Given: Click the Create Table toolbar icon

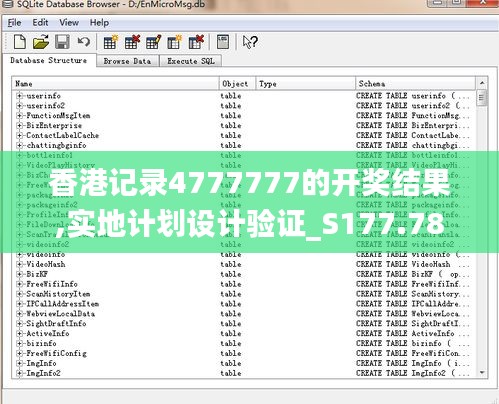Looking at the screenshot, I should (x=111, y=42).
